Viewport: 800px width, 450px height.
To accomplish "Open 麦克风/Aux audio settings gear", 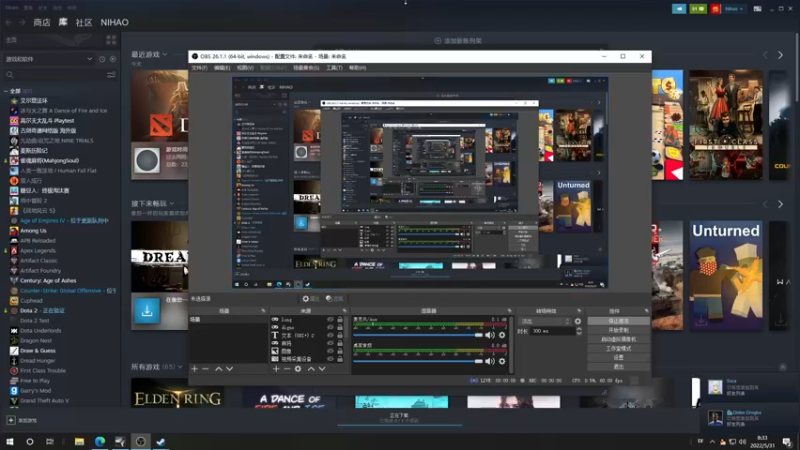I will pos(502,335).
